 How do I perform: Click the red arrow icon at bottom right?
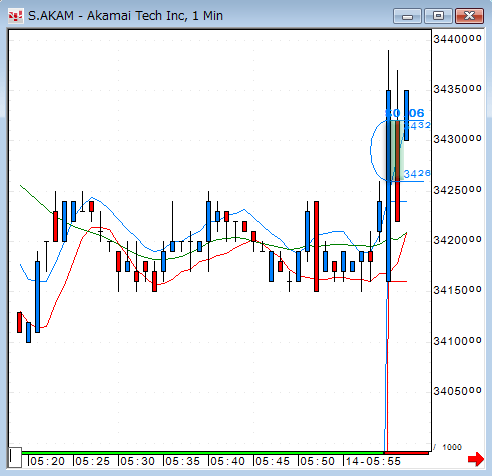(x=476, y=459)
